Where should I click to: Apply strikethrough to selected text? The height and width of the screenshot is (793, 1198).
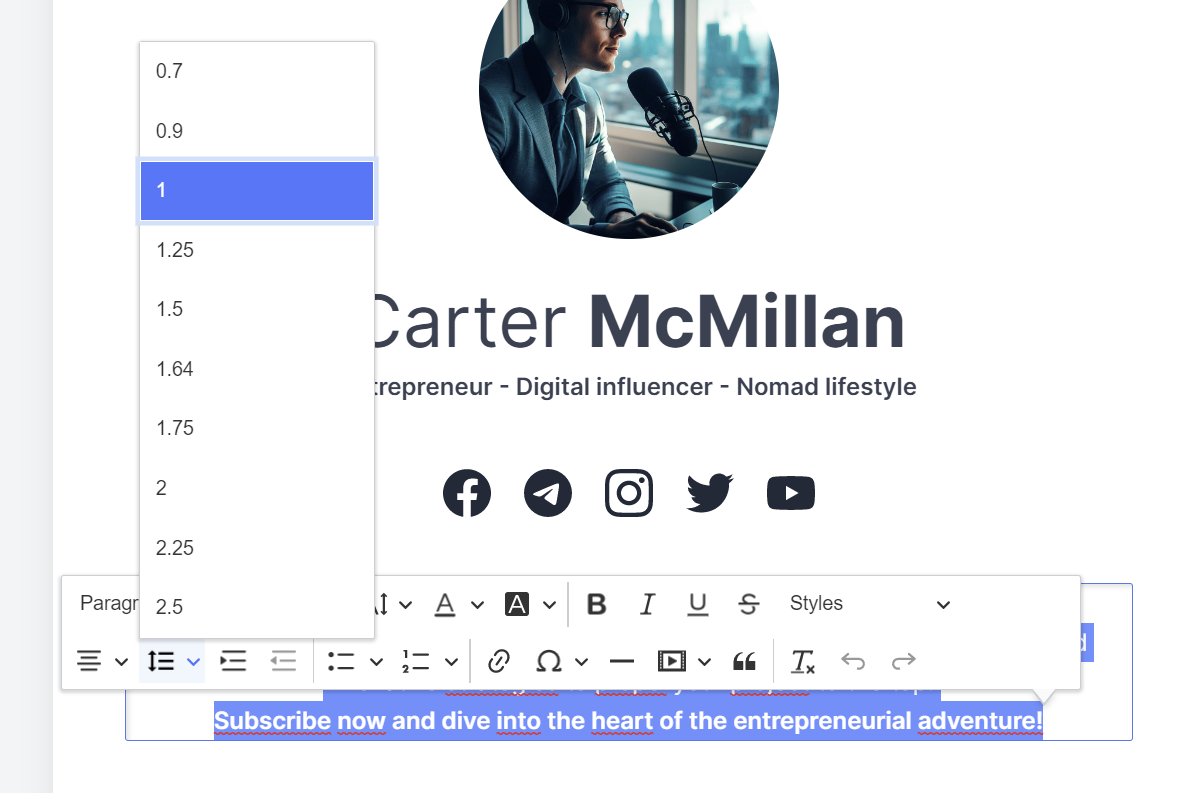click(748, 604)
